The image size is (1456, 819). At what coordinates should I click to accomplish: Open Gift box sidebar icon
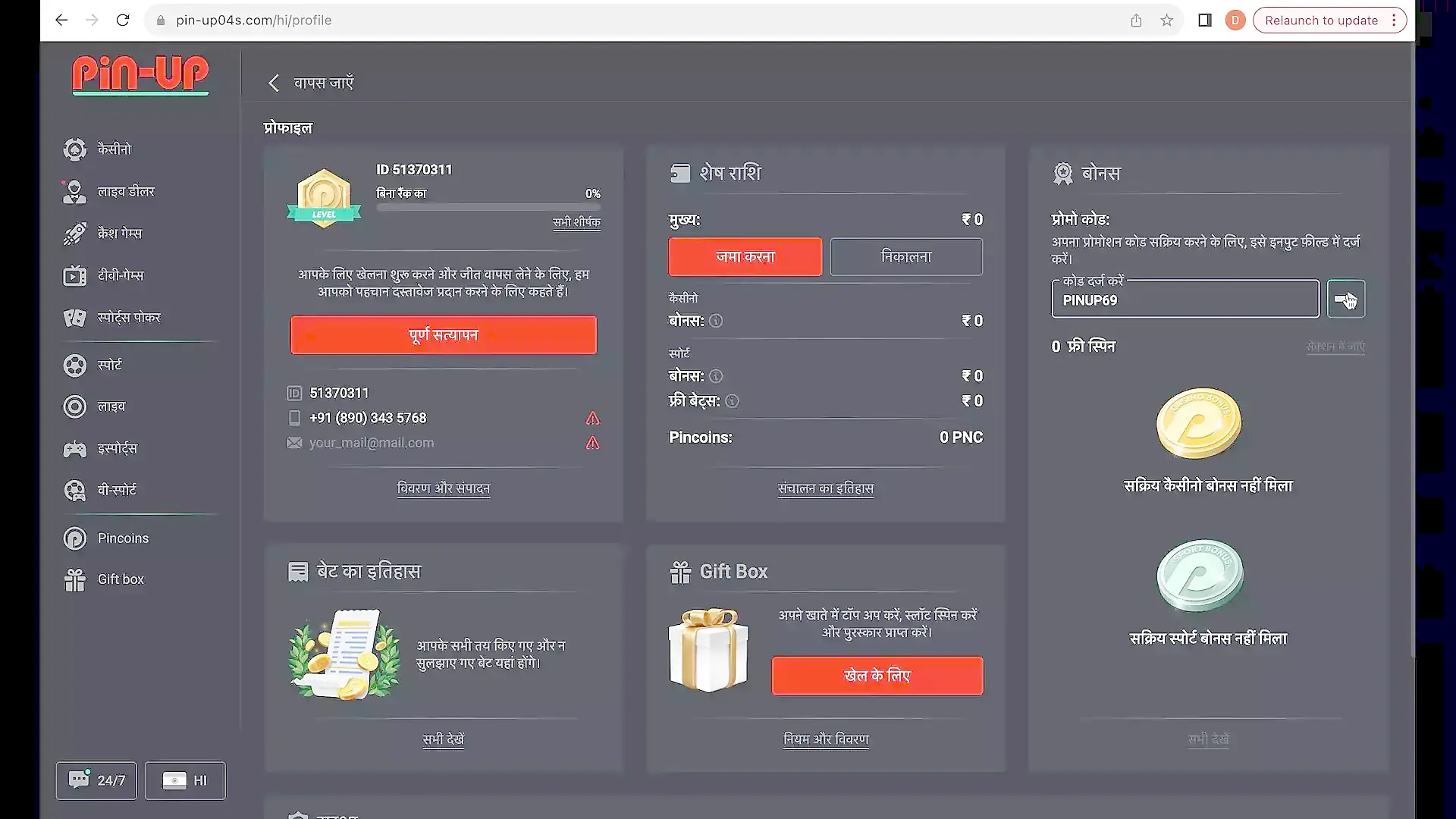click(74, 580)
